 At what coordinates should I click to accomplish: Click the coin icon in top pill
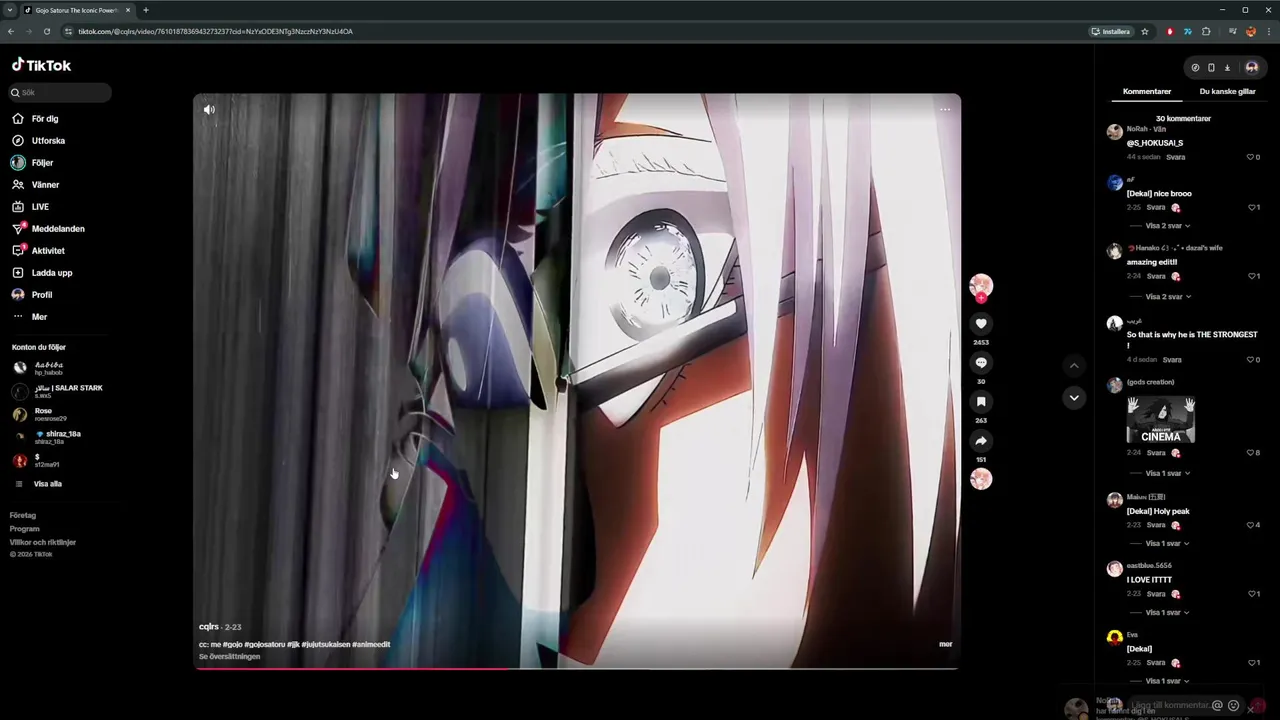pos(1195,68)
